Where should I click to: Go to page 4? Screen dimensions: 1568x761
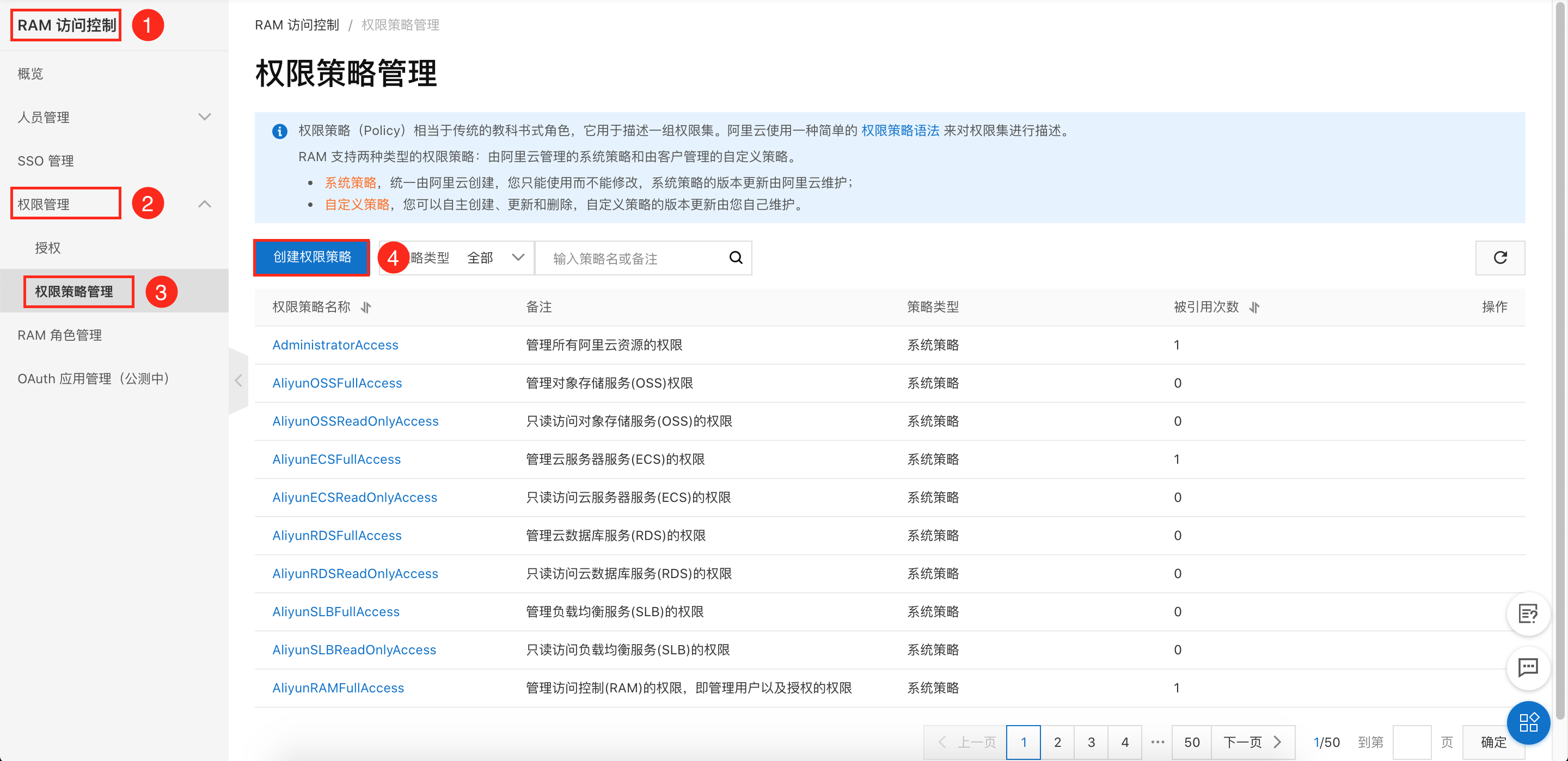coord(1124,742)
